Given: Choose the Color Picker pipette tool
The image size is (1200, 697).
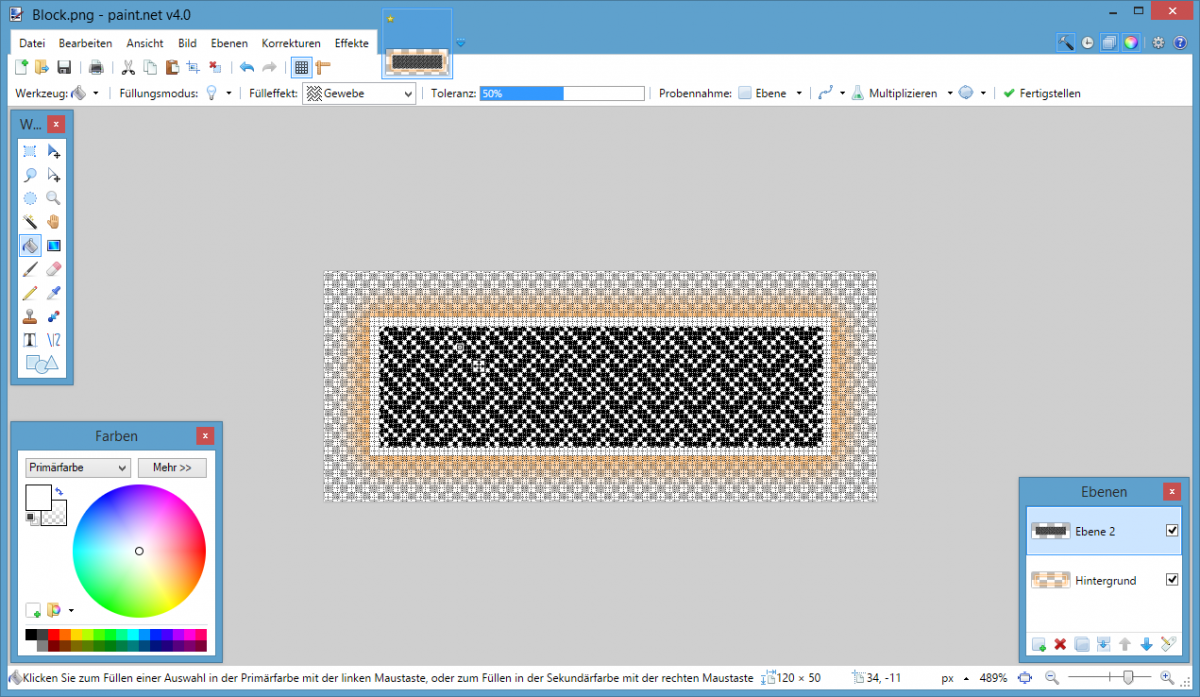Looking at the screenshot, I should [x=54, y=292].
